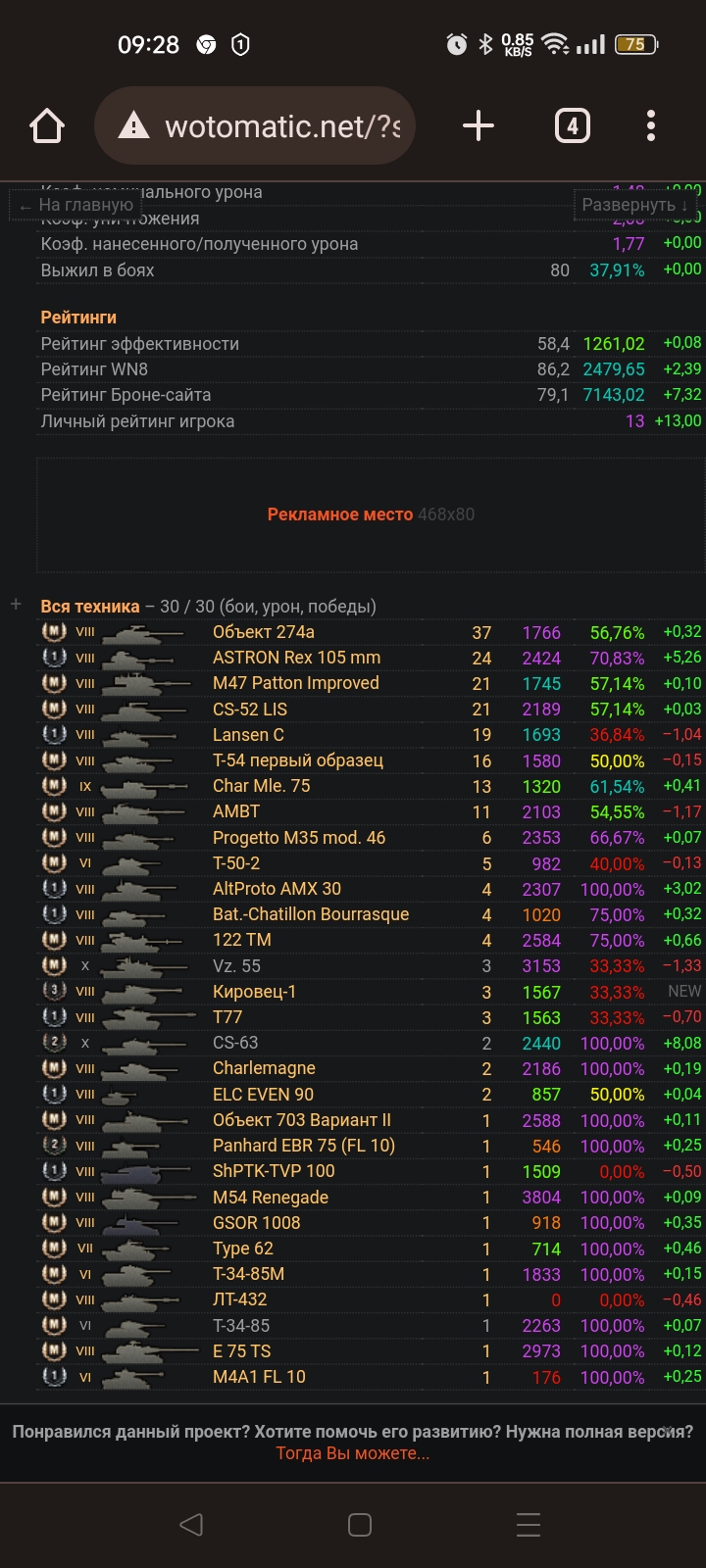Viewport: 706px width, 1568px height.
Task: Tap the Android recent apps menu button
Action: tap(529, 1524)
